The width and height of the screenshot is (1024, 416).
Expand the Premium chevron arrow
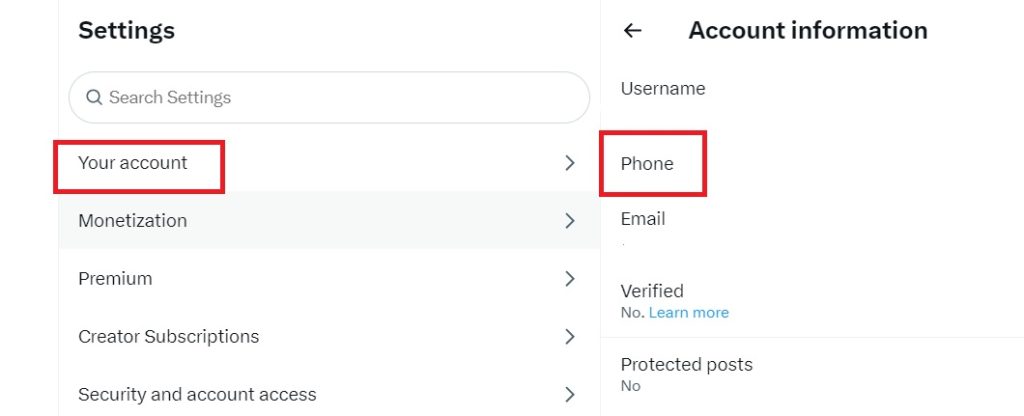click(569, 279)
